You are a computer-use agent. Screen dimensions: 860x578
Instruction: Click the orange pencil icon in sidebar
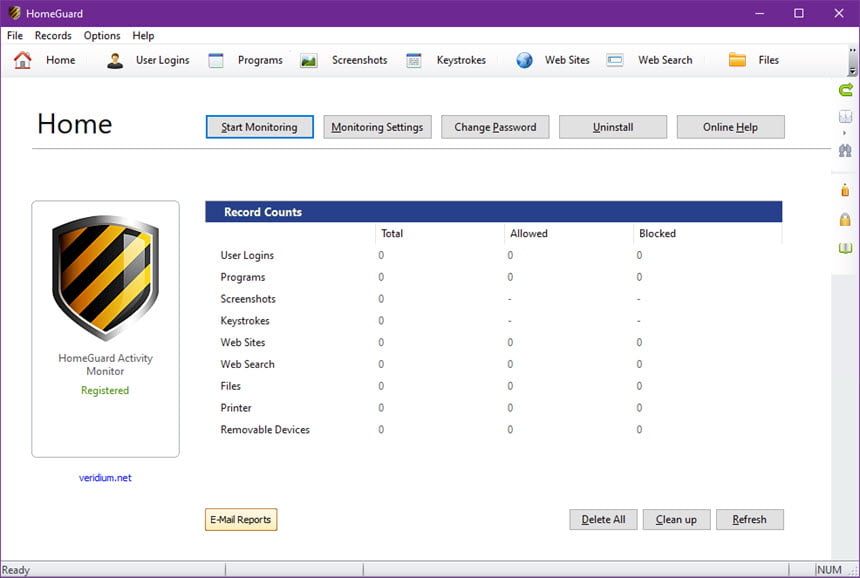845,190
